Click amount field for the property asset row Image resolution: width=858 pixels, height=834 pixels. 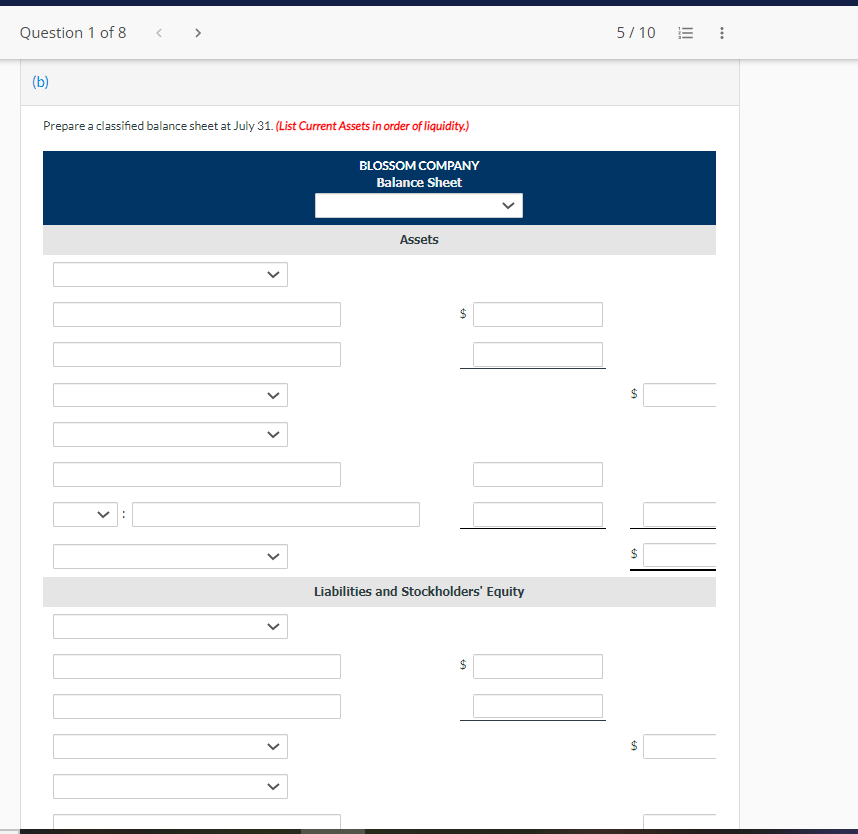pos(538,474)
